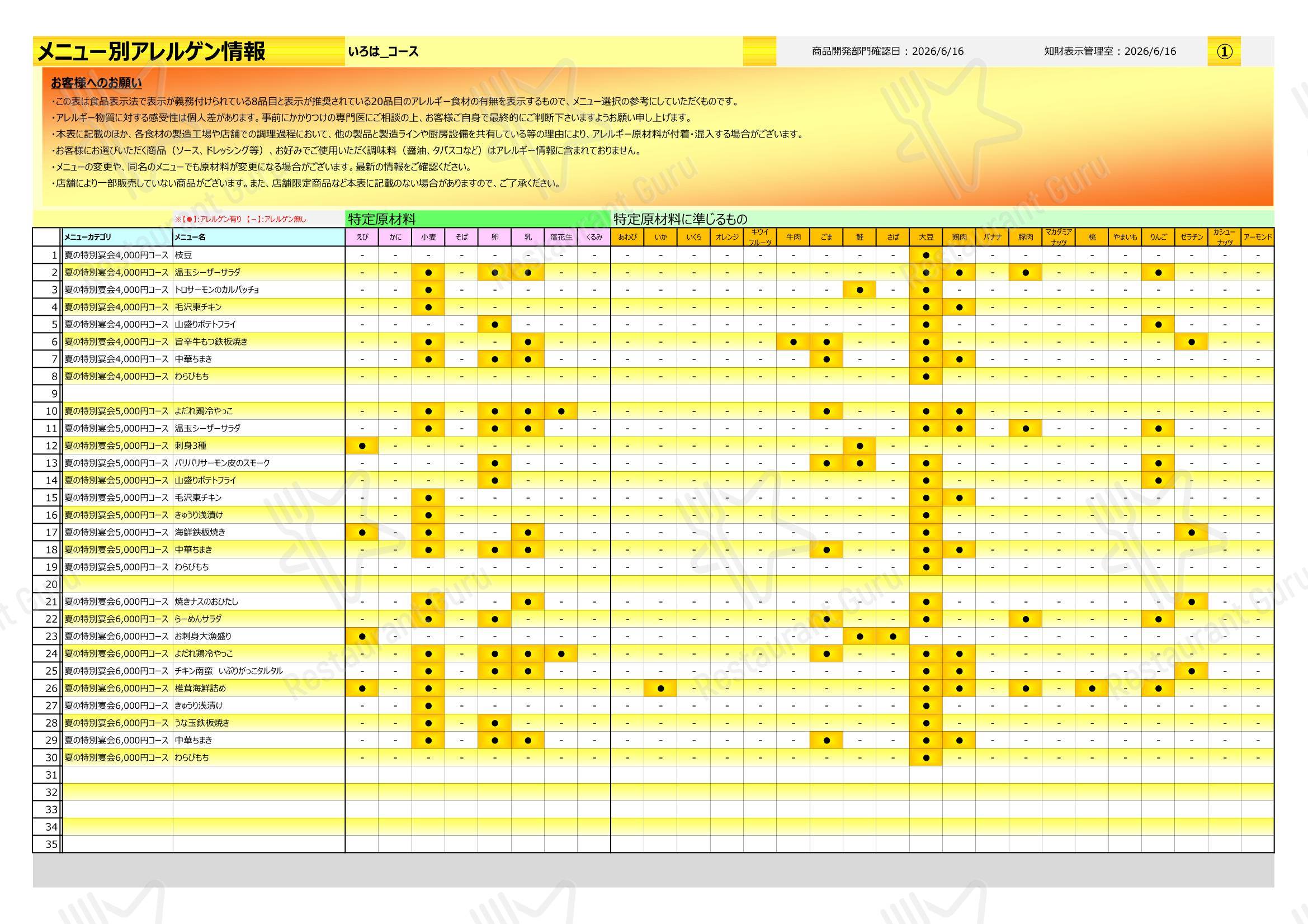Select the いくら column header
The image size is (1308, 924).
point(694,237)
